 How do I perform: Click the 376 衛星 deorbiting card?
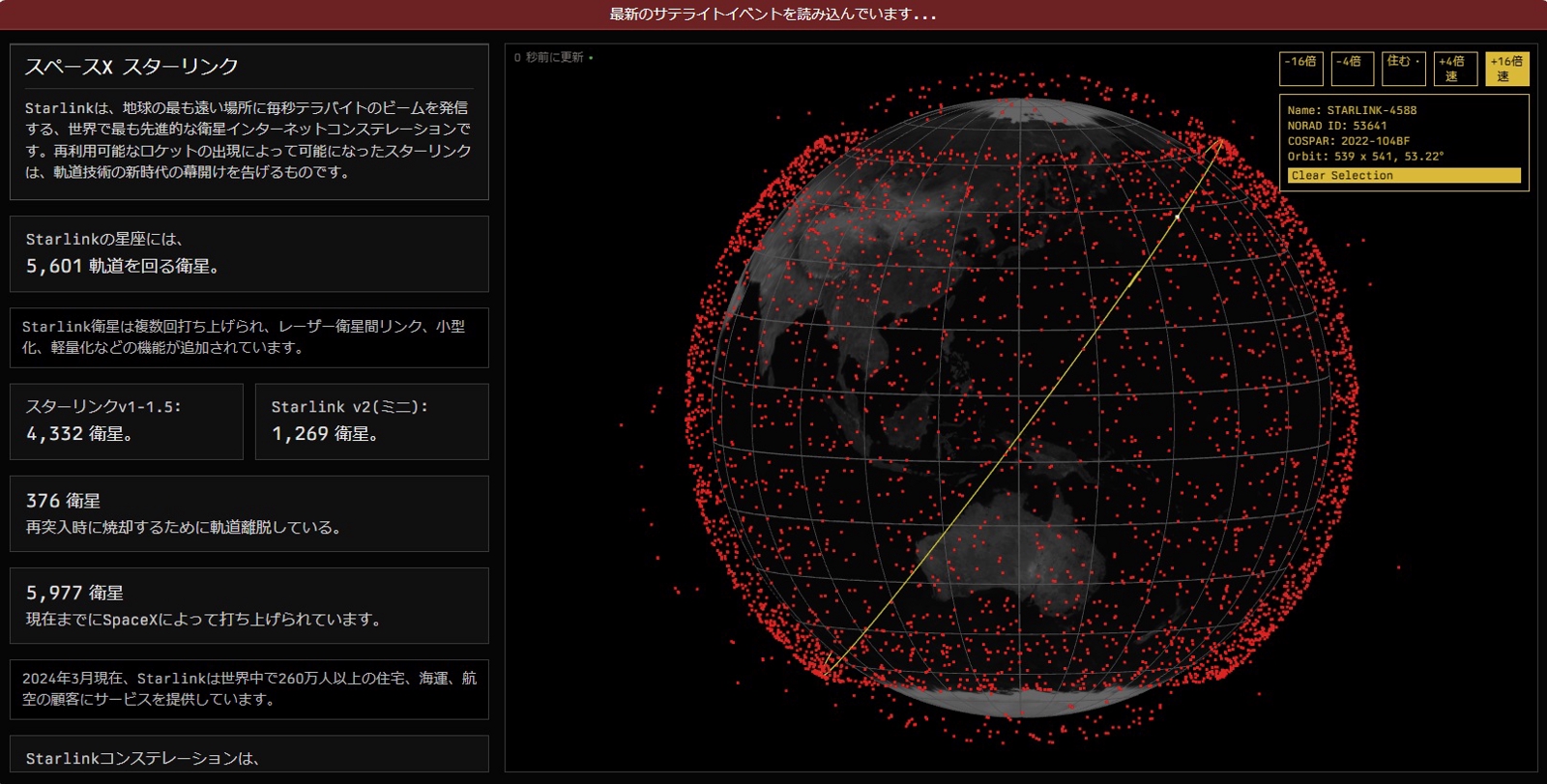(x=249, y=513)
